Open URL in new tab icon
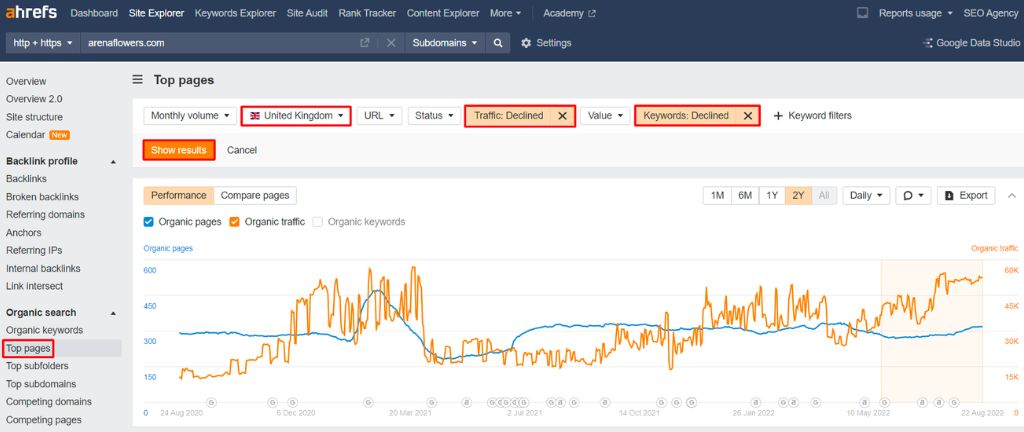 click(365, 43)
